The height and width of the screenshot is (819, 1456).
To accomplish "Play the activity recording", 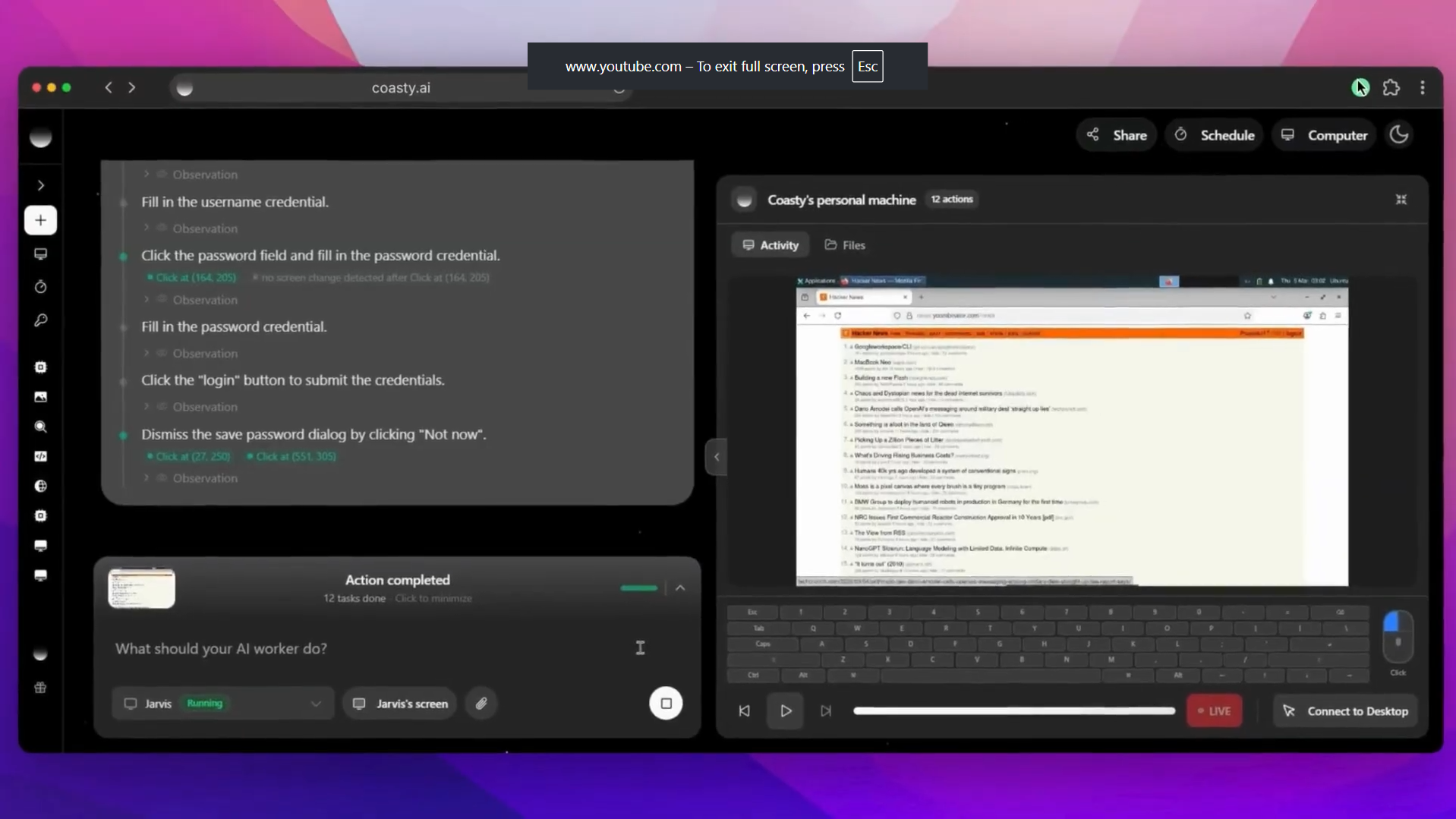I will click(786, 711).
